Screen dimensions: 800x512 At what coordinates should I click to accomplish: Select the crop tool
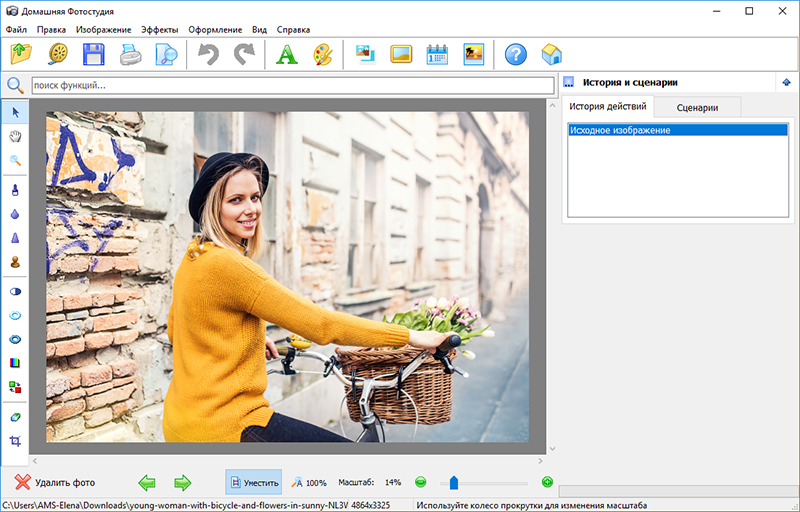point(15,441)
